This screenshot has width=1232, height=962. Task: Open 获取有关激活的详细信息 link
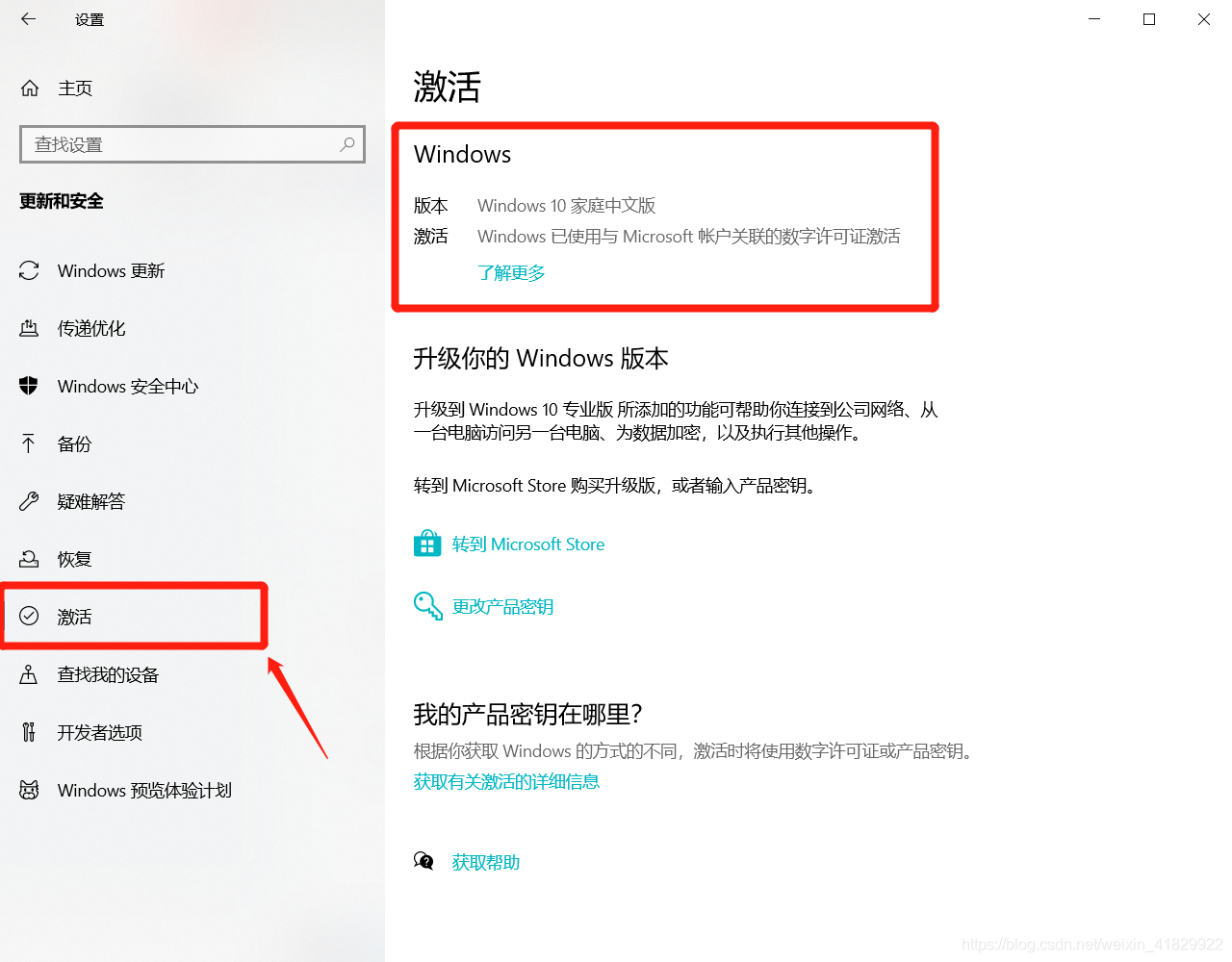(x=506, y=782)
